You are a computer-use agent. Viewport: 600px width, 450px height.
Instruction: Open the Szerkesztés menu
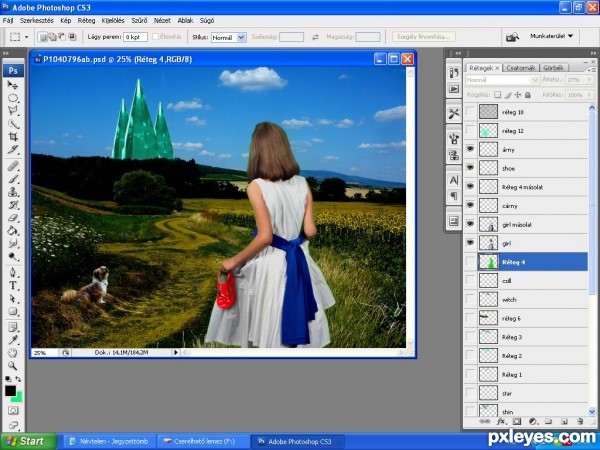(x=37, y=20)
